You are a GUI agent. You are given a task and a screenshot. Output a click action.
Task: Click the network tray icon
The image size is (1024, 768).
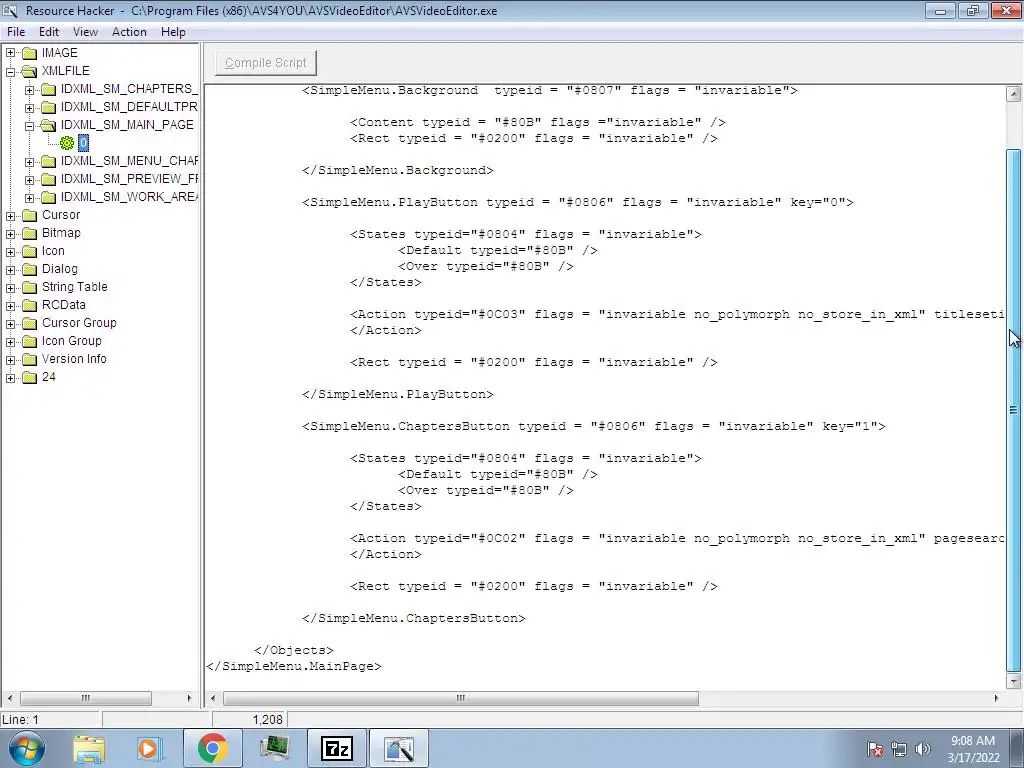click(x=899, y=749)
